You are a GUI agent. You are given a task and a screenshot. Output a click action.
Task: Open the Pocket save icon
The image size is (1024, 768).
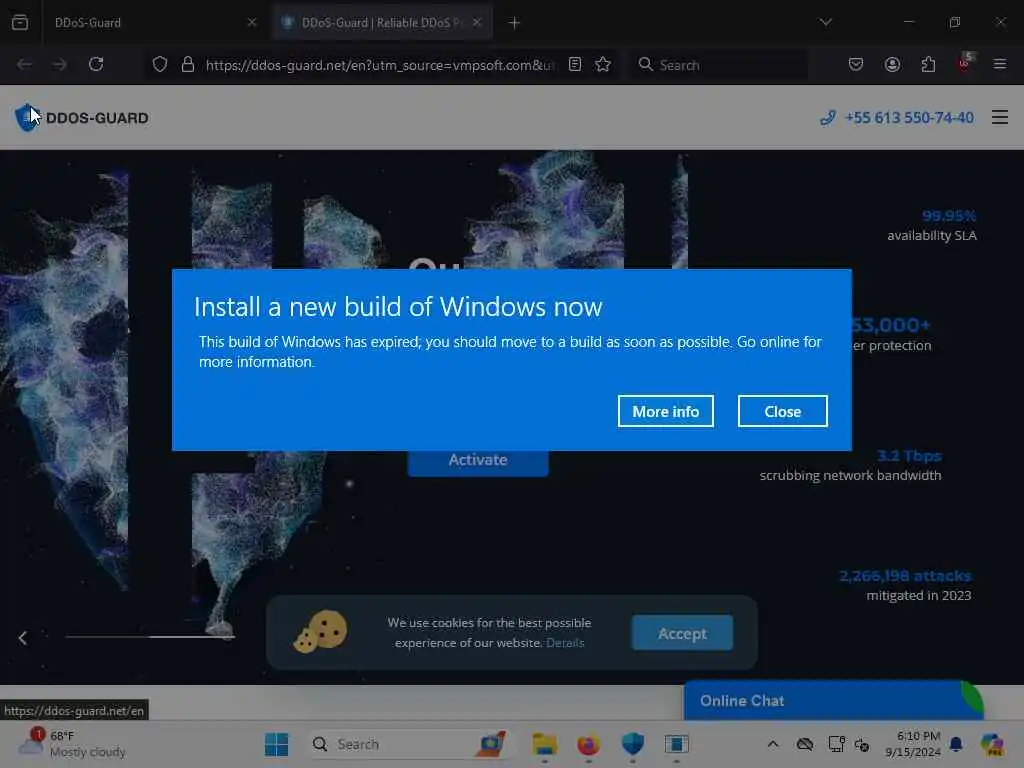click(x=856, y=64)
